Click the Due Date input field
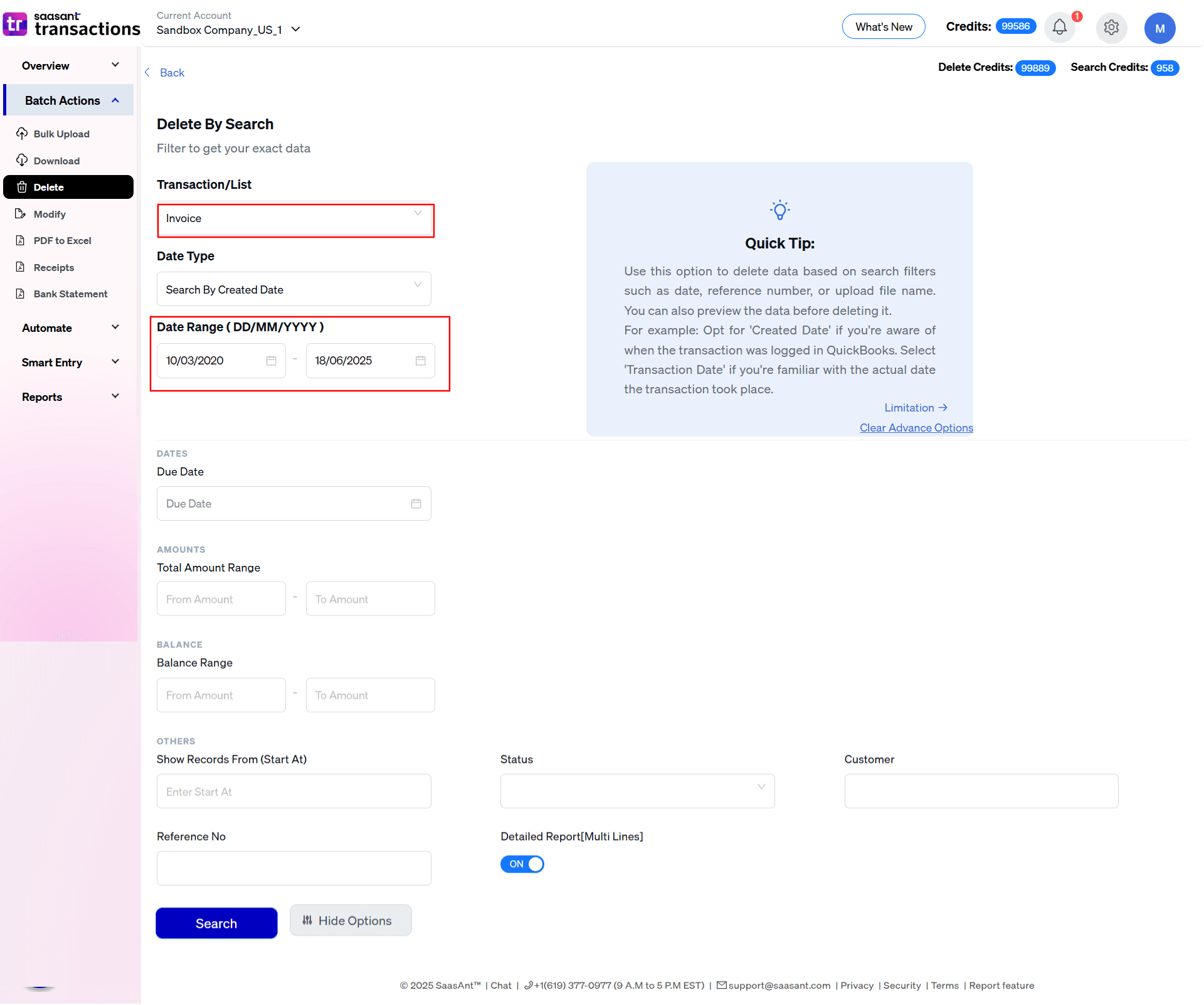 click(294, 504)
